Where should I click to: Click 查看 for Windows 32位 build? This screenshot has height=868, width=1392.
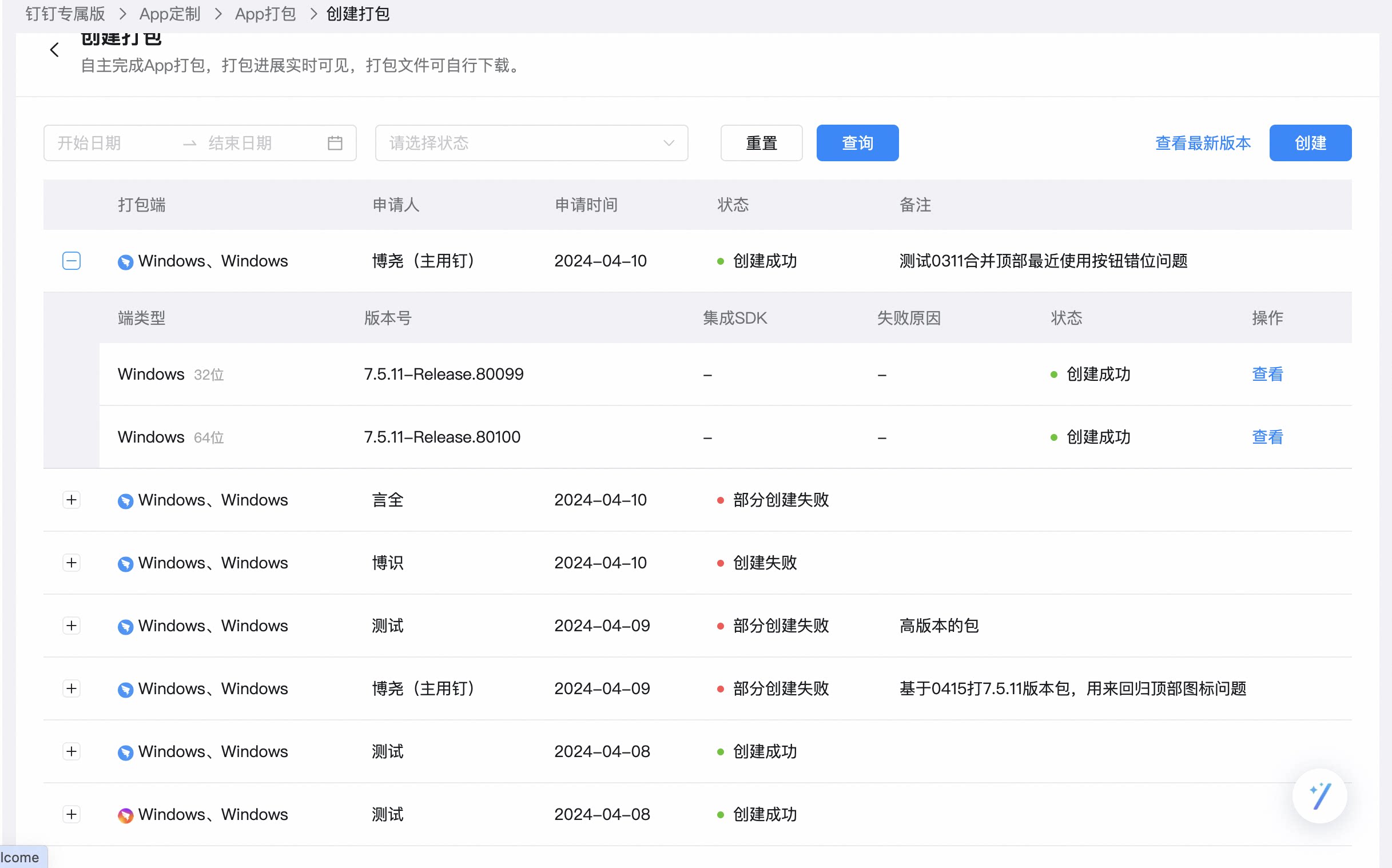point(1267,375)
